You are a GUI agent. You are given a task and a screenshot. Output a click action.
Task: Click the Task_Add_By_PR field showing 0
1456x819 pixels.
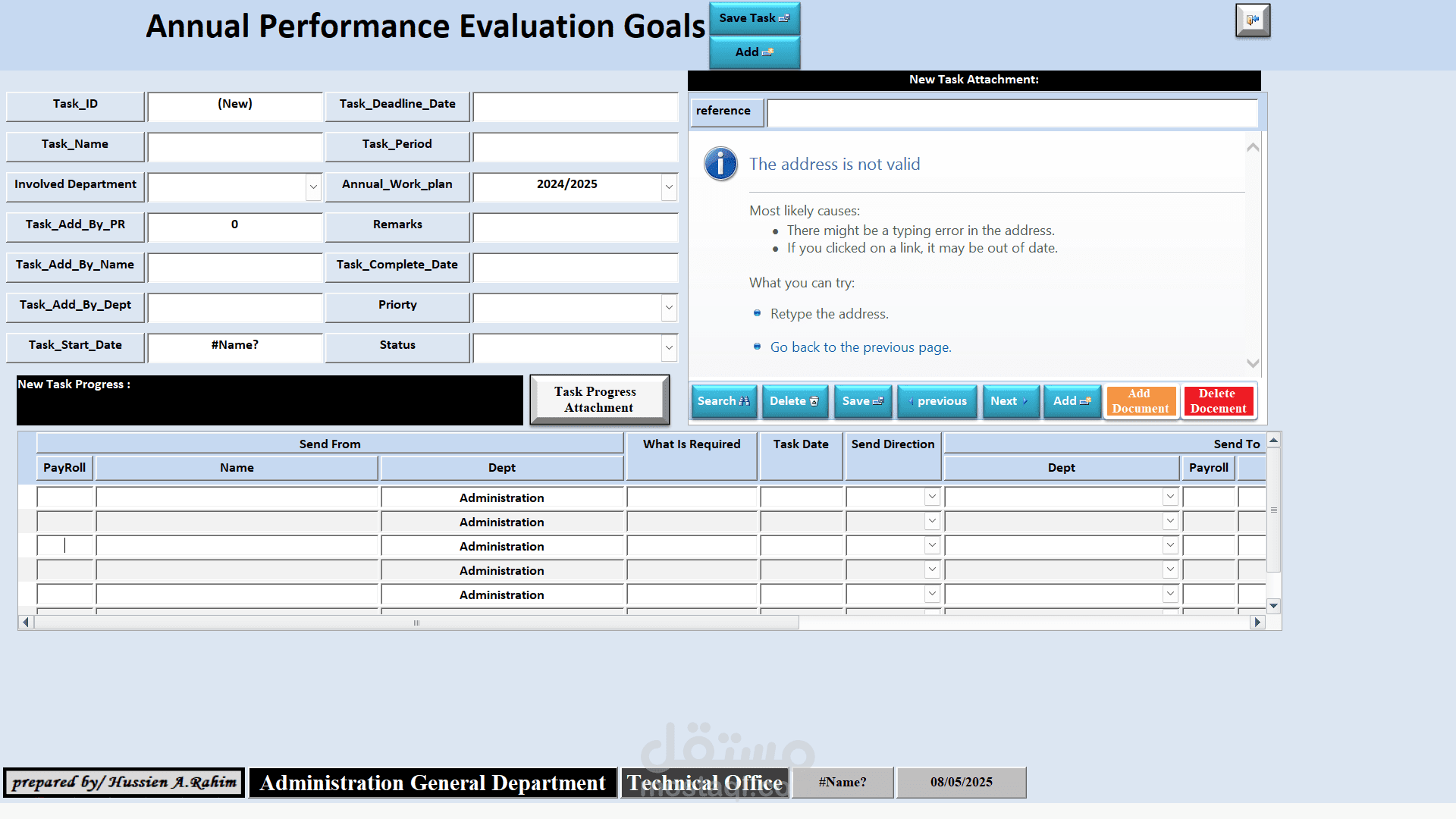click(235, 227)
